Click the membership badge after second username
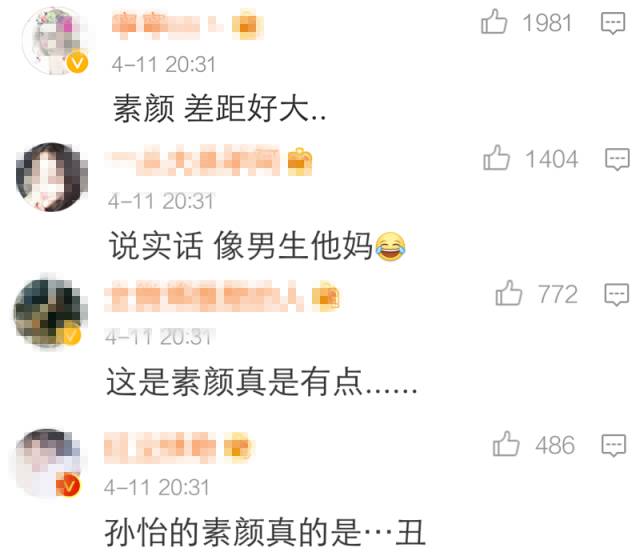640x556 pixels. pos(300,161)
